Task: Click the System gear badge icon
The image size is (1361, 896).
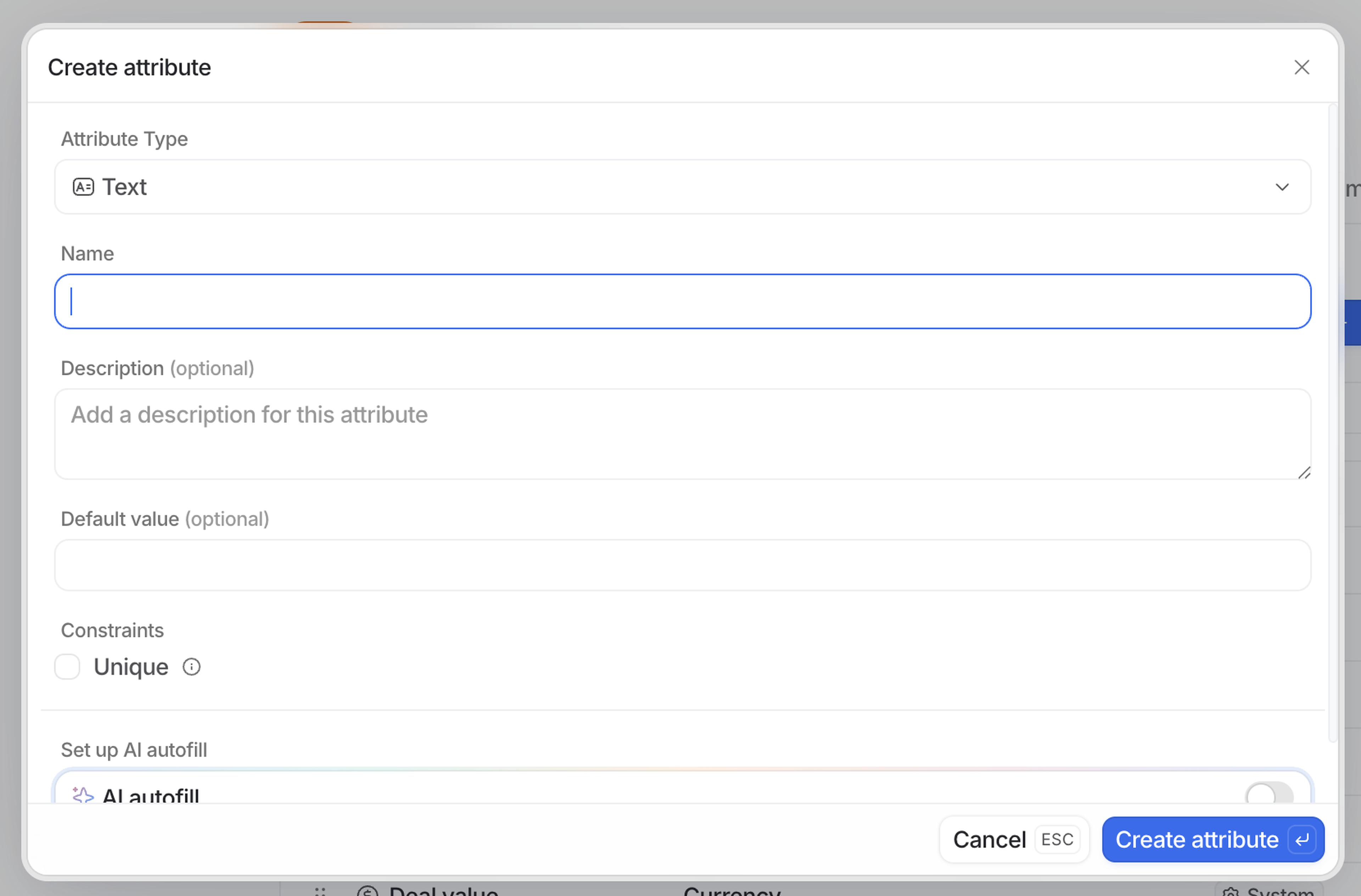Action: [1231, 892]
